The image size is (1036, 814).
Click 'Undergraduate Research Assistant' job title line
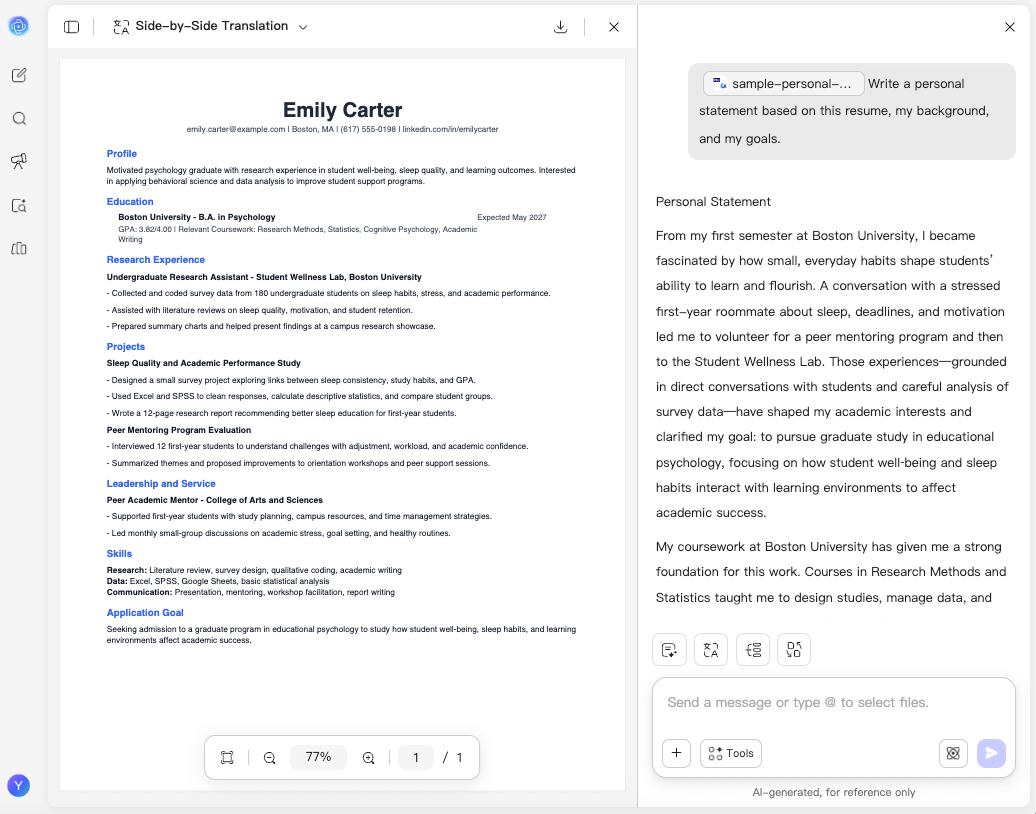point(264,277)
